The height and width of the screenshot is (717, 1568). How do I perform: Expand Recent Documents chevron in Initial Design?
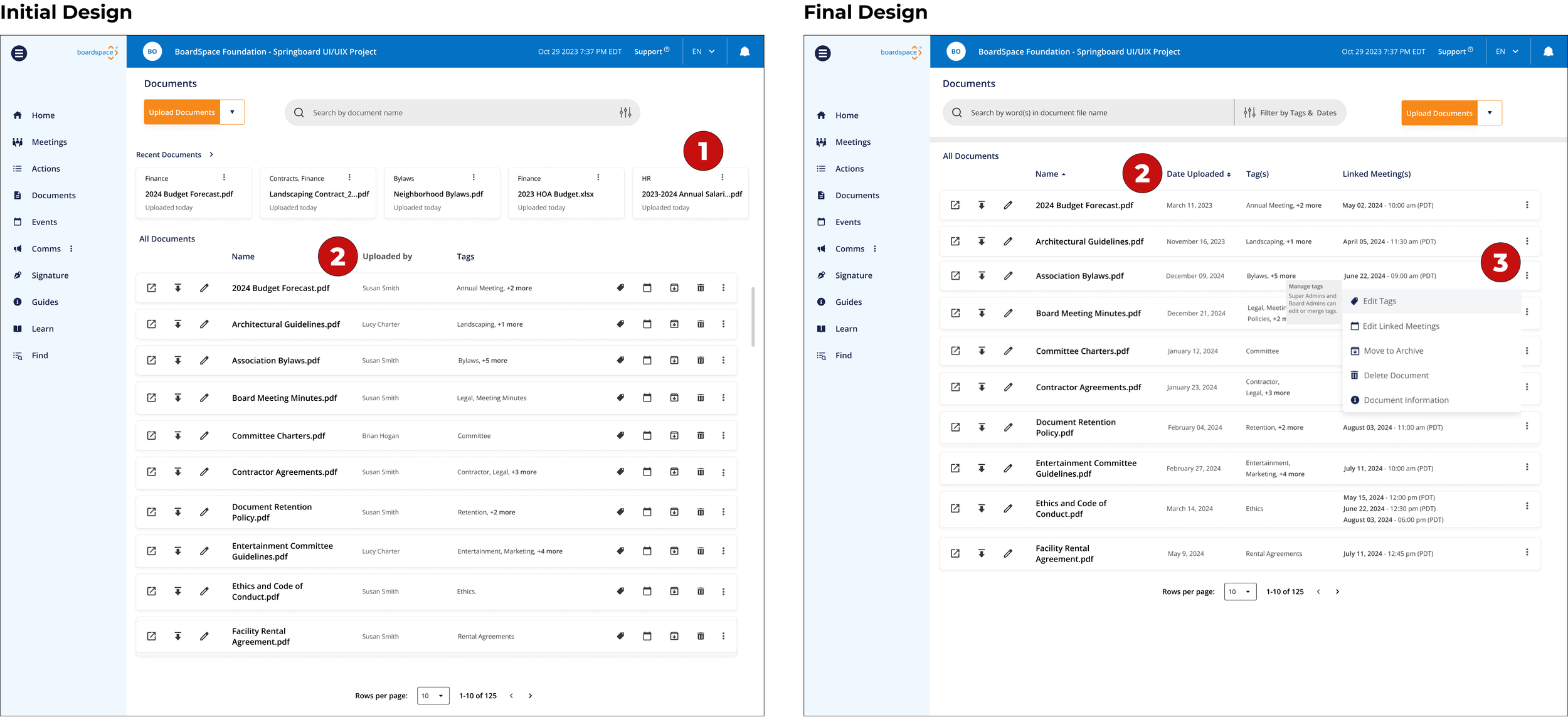tap(211, 154)
